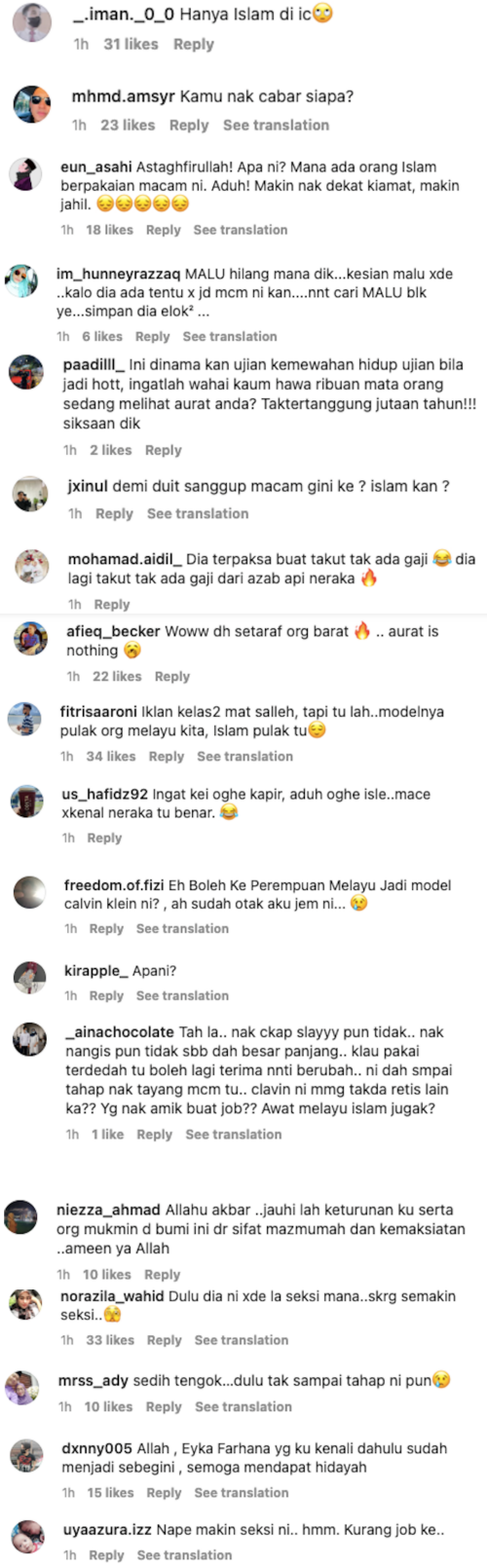Screen dimensions: 487x1568
Task: Reply to jxinul comment
Action: pos(114,513)
